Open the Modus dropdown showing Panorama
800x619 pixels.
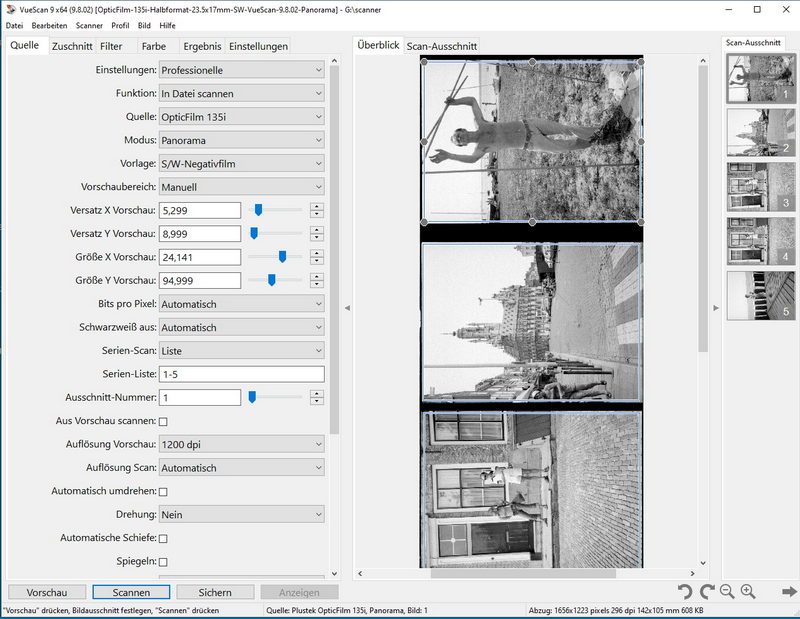(242, 140)
